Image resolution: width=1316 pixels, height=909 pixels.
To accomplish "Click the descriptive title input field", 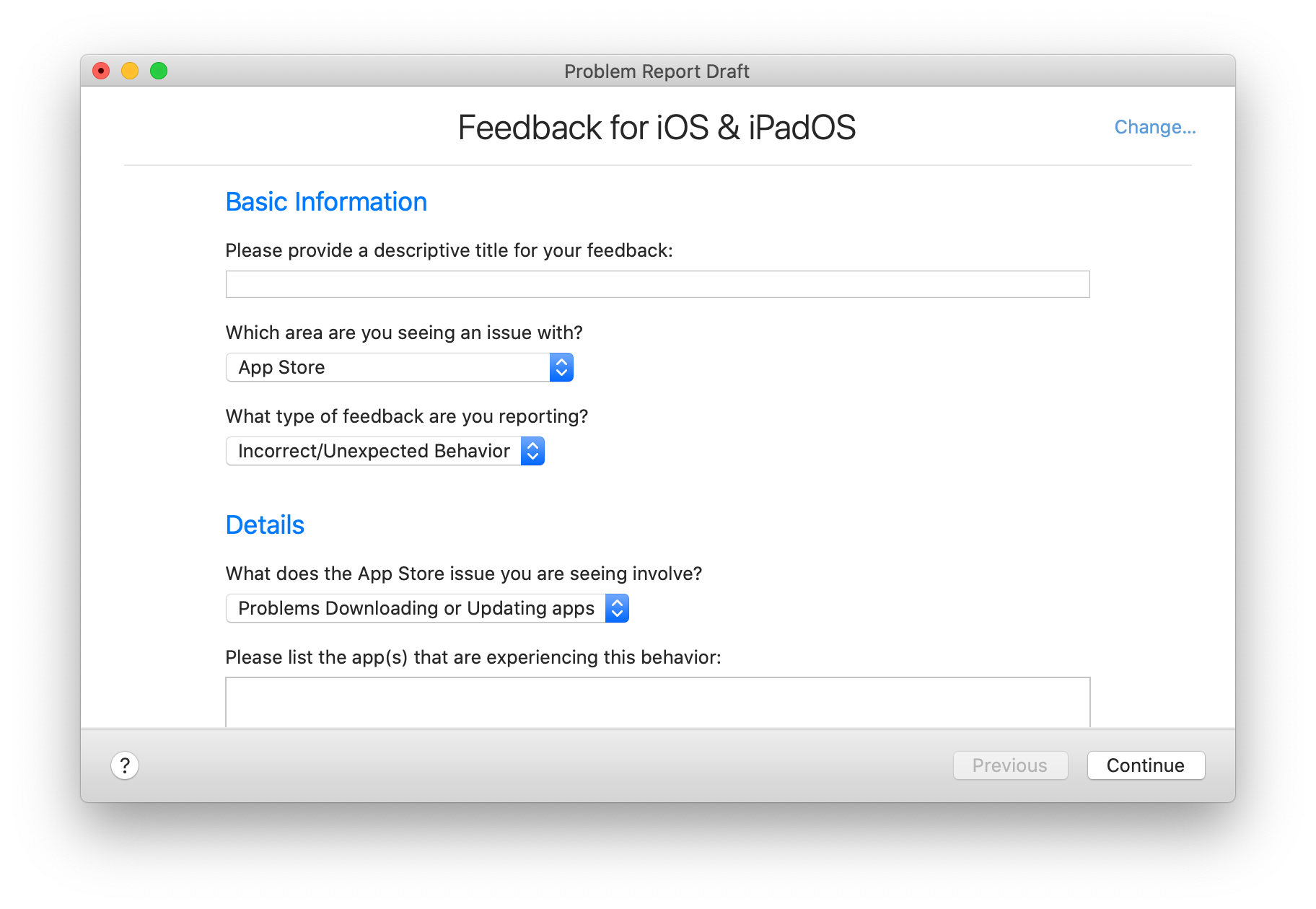I will (657, 284).
